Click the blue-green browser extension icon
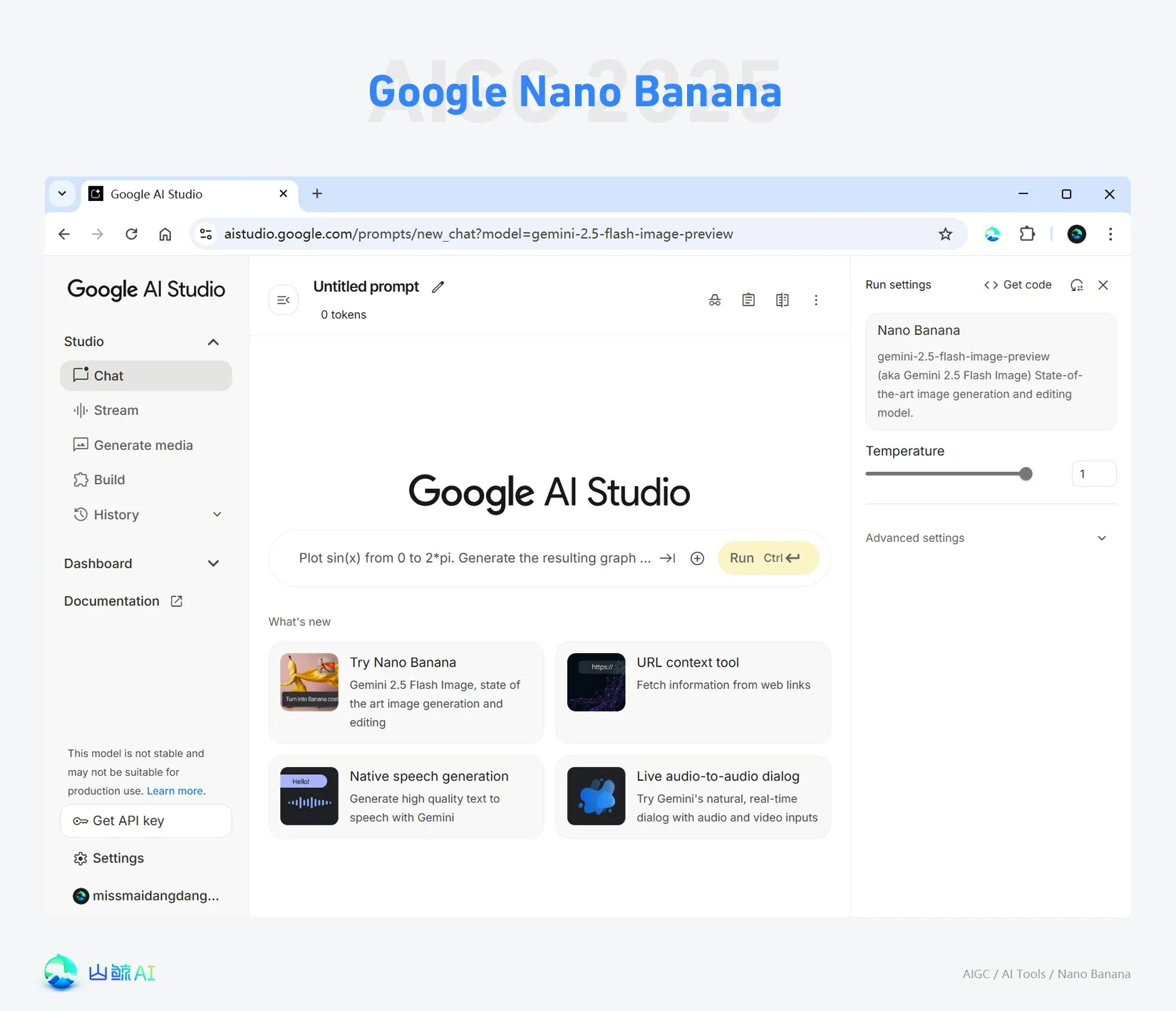This screenshot has height=1011, width=1176. tap(992, 234)
